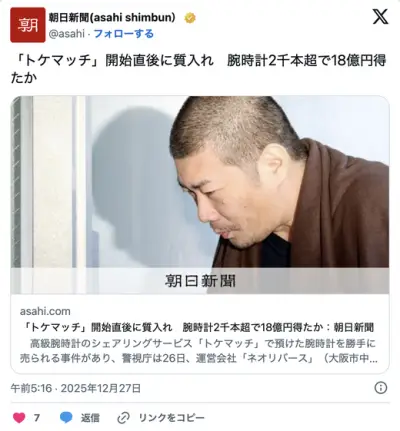Click the Asahi Shimbun red avatar
Viewport: 400px width, 431px height.
coord(28,25)
